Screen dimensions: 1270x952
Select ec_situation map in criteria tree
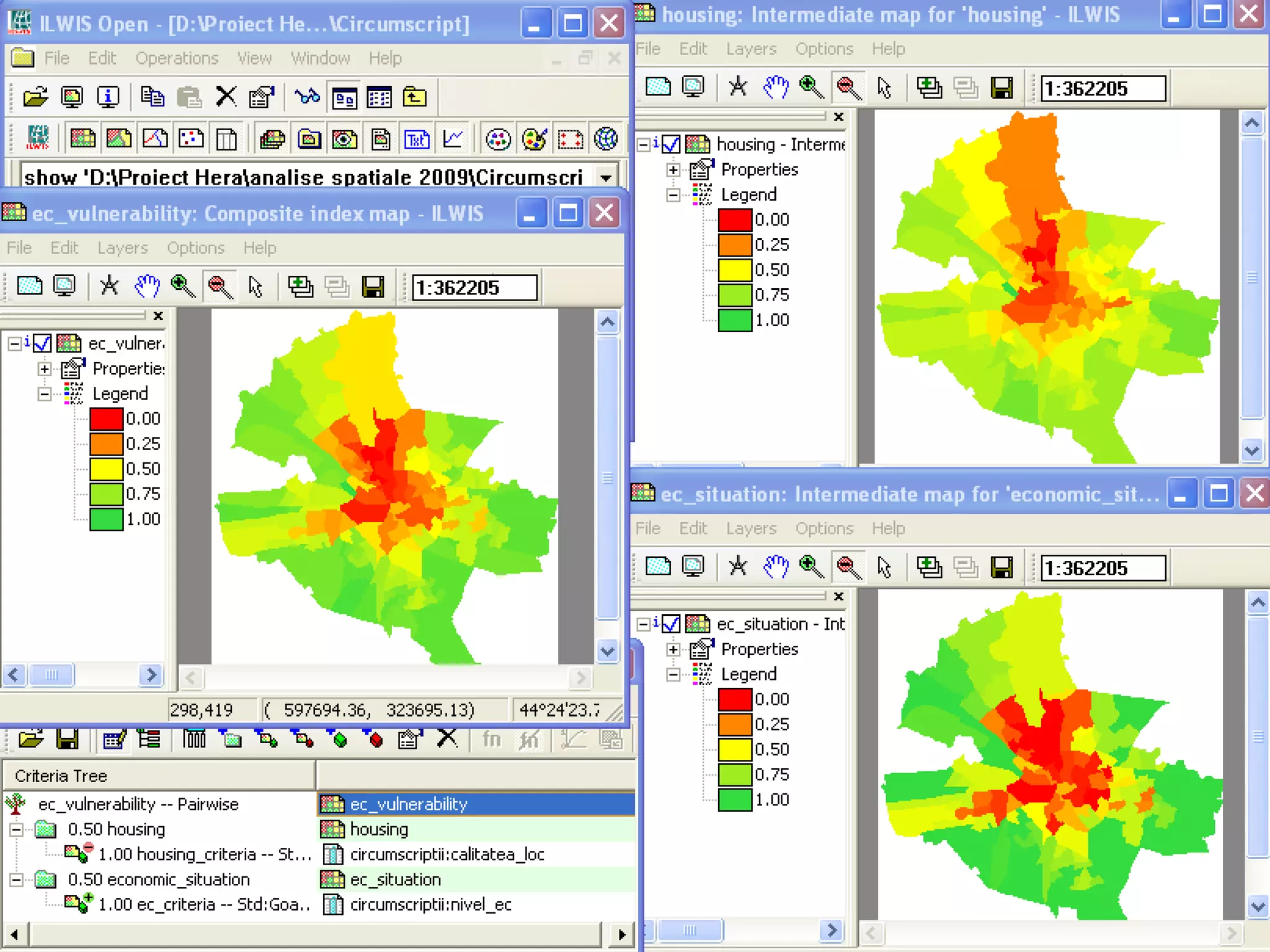point(395,879)
